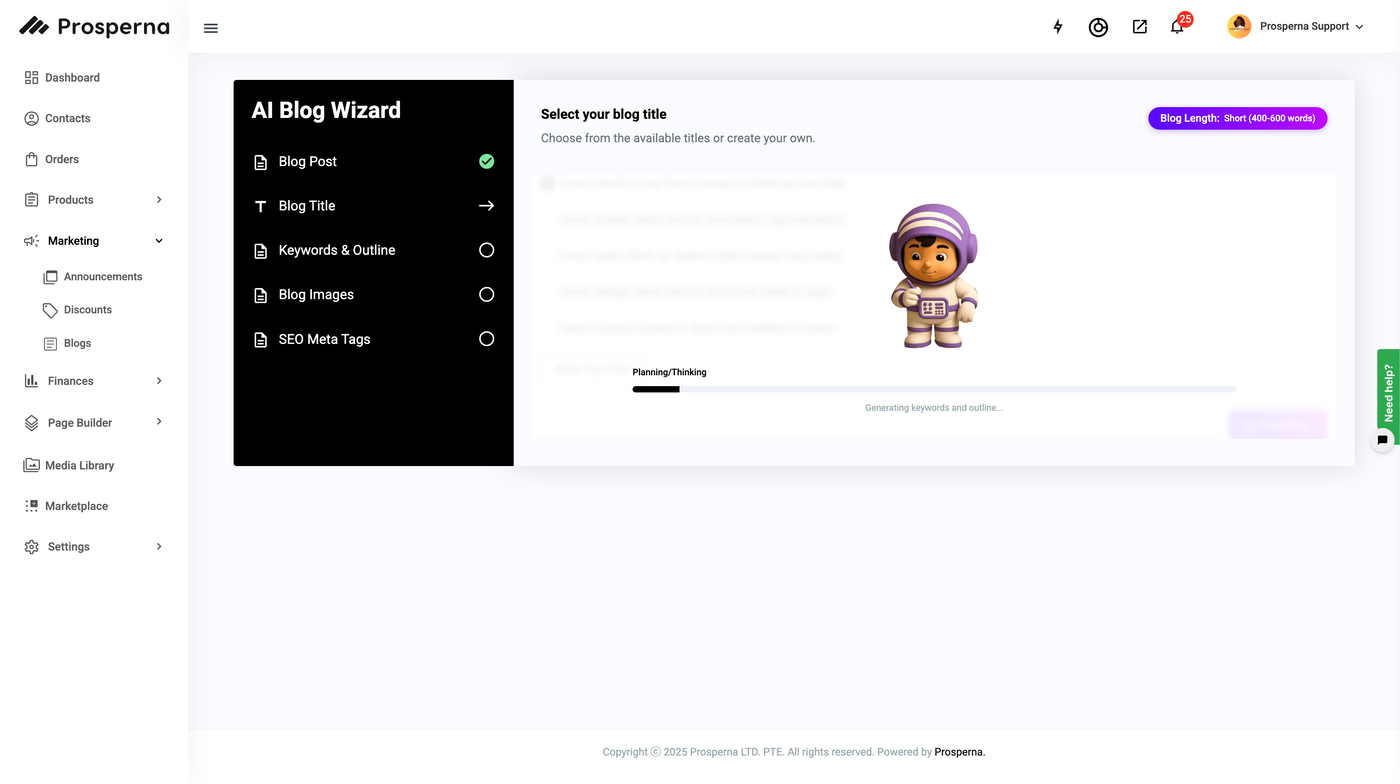The width and height of the screenshot is (1400, 784).
Task: Click the status circle beside Blog Images
Action: (487, 294)
